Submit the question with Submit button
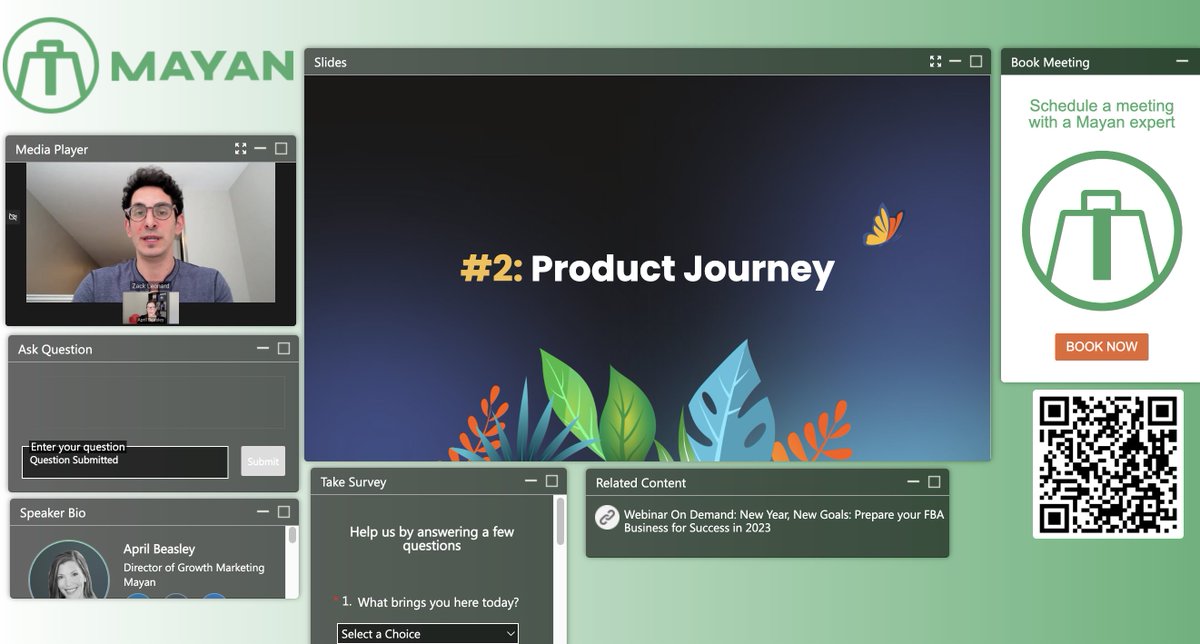The height and width of the screenshot is (644, 1200). pyautogui.click(x=263, y=461)
